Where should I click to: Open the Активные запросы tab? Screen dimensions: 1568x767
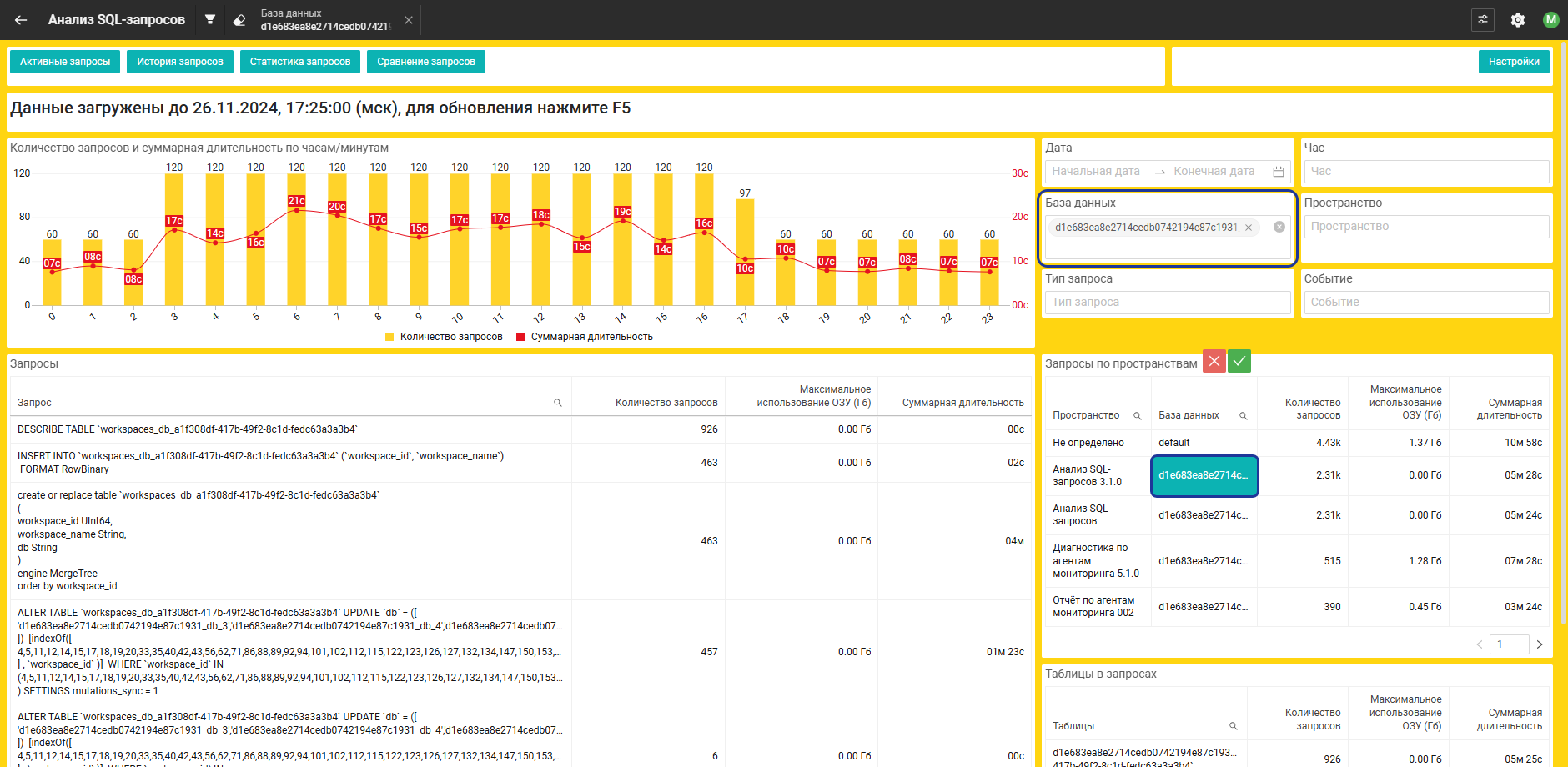[65, 62]
